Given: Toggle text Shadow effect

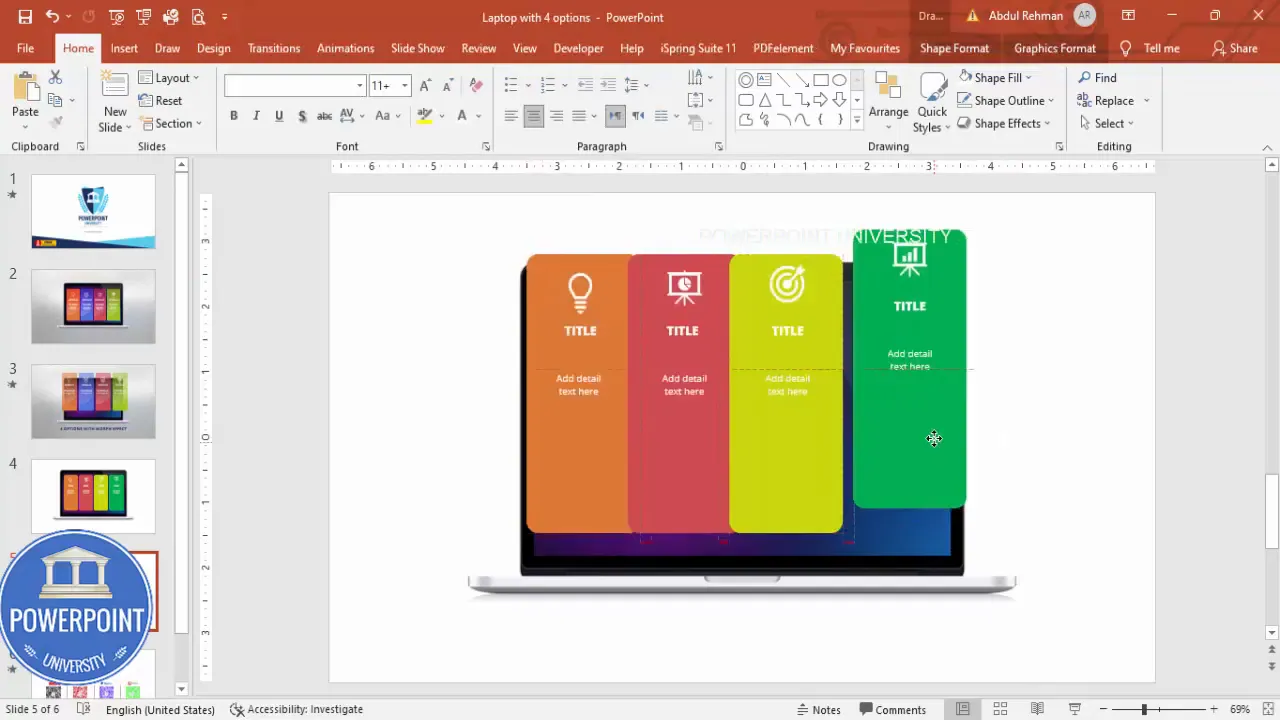Looking at the screenshot, I should pos(301,116).
